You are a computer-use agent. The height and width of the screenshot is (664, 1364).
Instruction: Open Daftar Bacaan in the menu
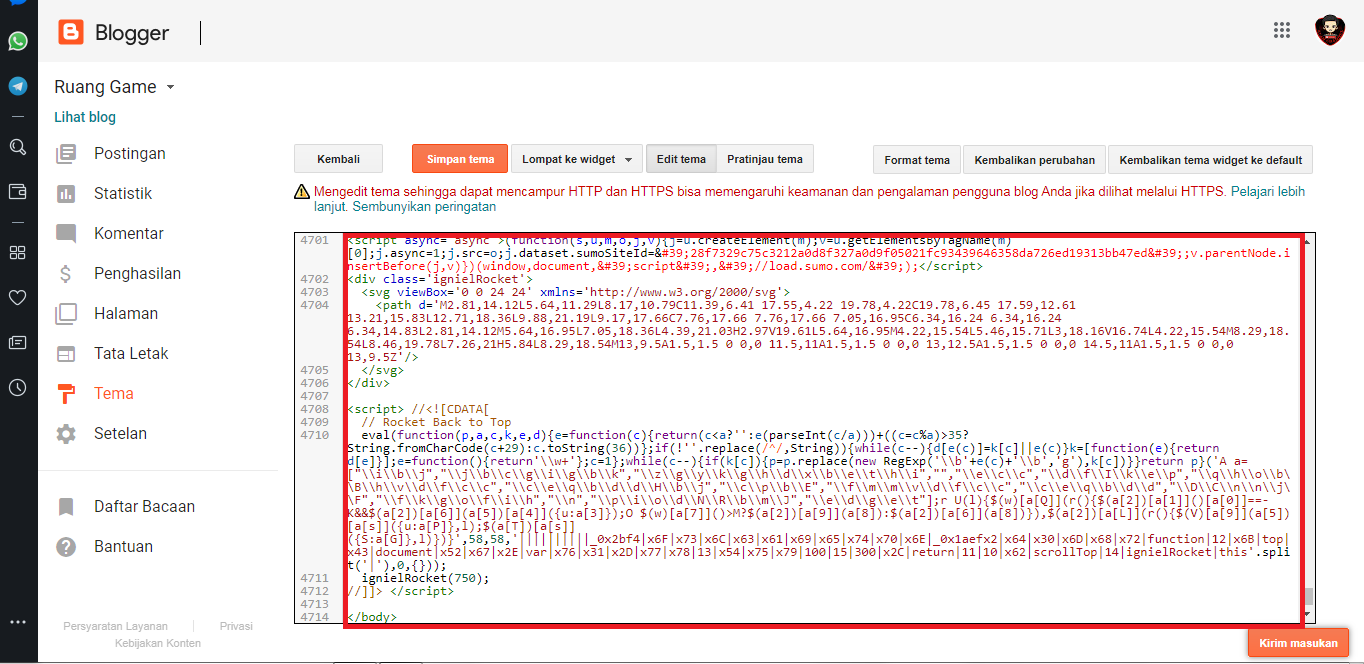pyautogui.click(x=144, y=507)
